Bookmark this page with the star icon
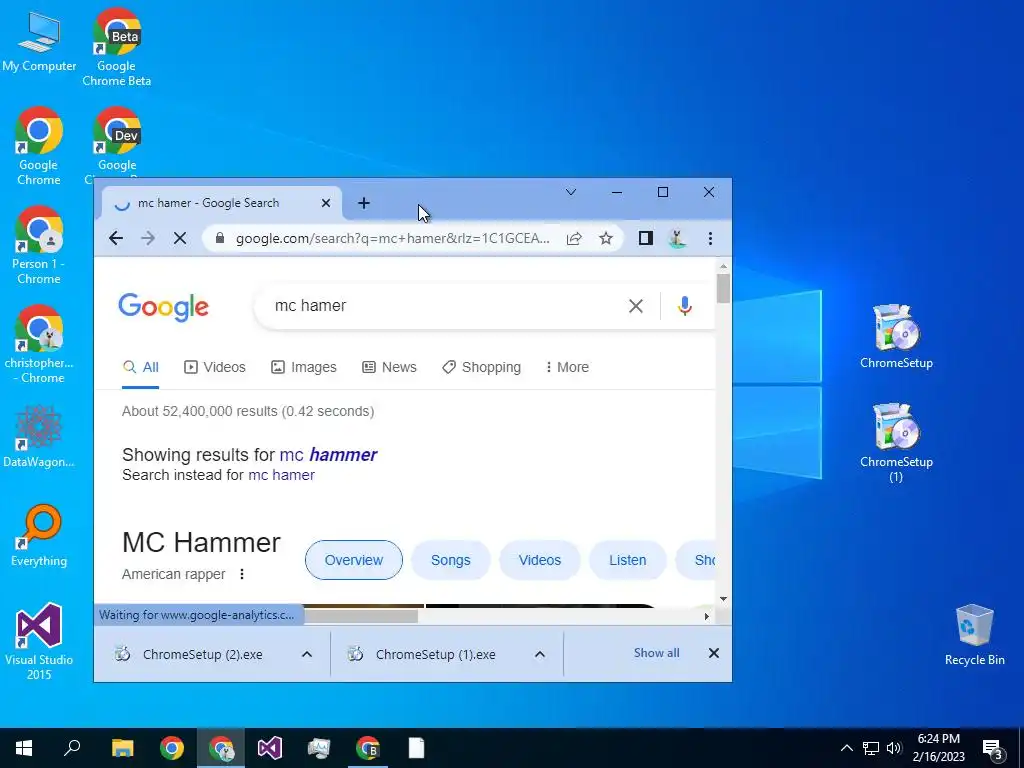This screenshot has height=768, width=1024. 606,238
